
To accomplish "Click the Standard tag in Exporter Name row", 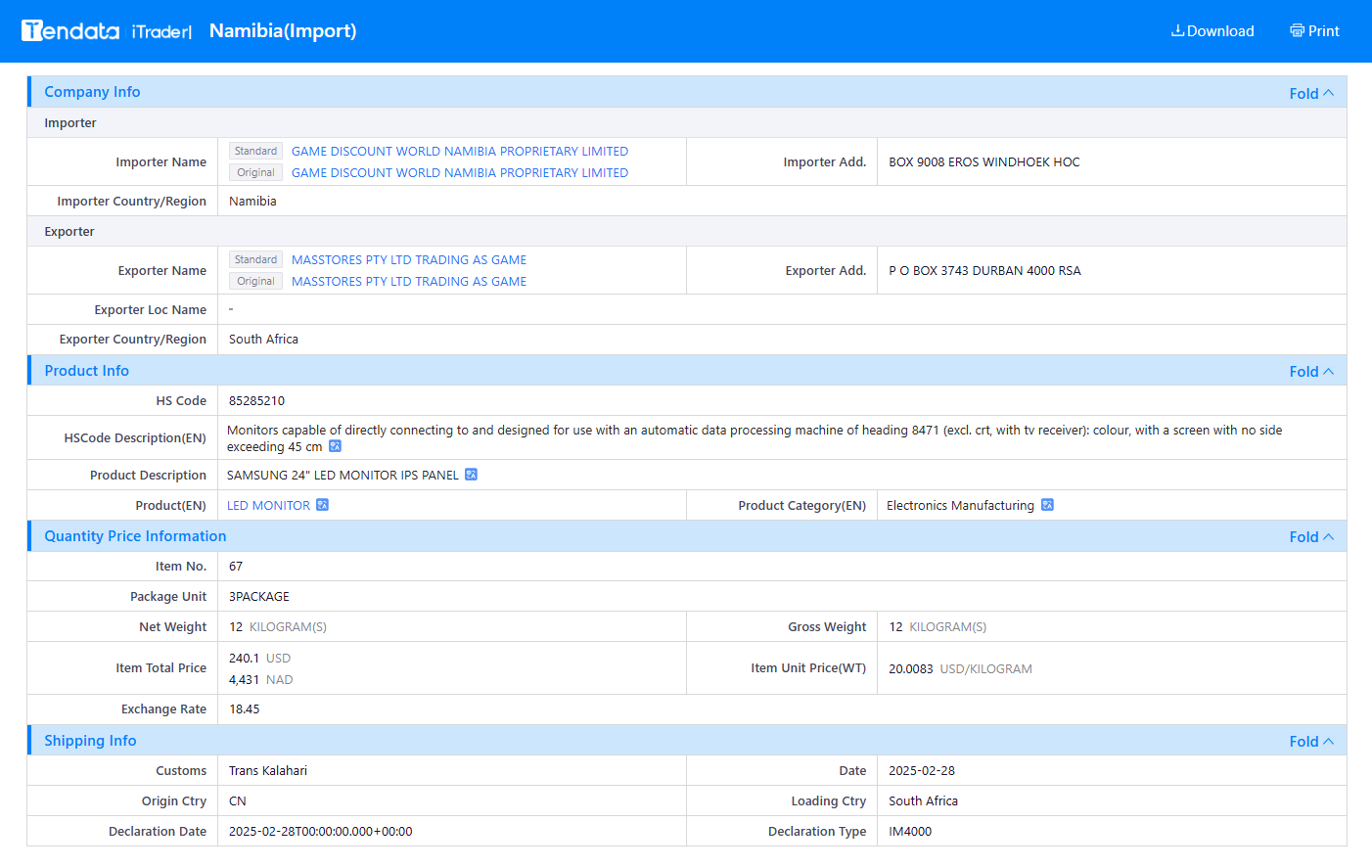I will point(255,259).
